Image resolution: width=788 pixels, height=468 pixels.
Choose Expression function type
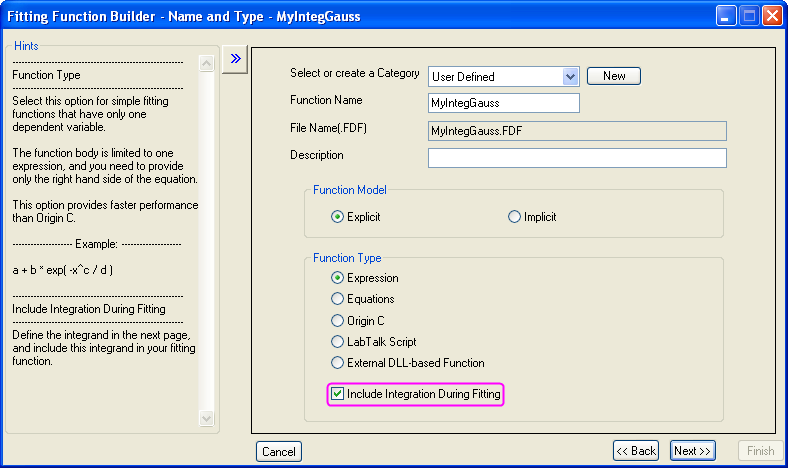coord(338,278)
